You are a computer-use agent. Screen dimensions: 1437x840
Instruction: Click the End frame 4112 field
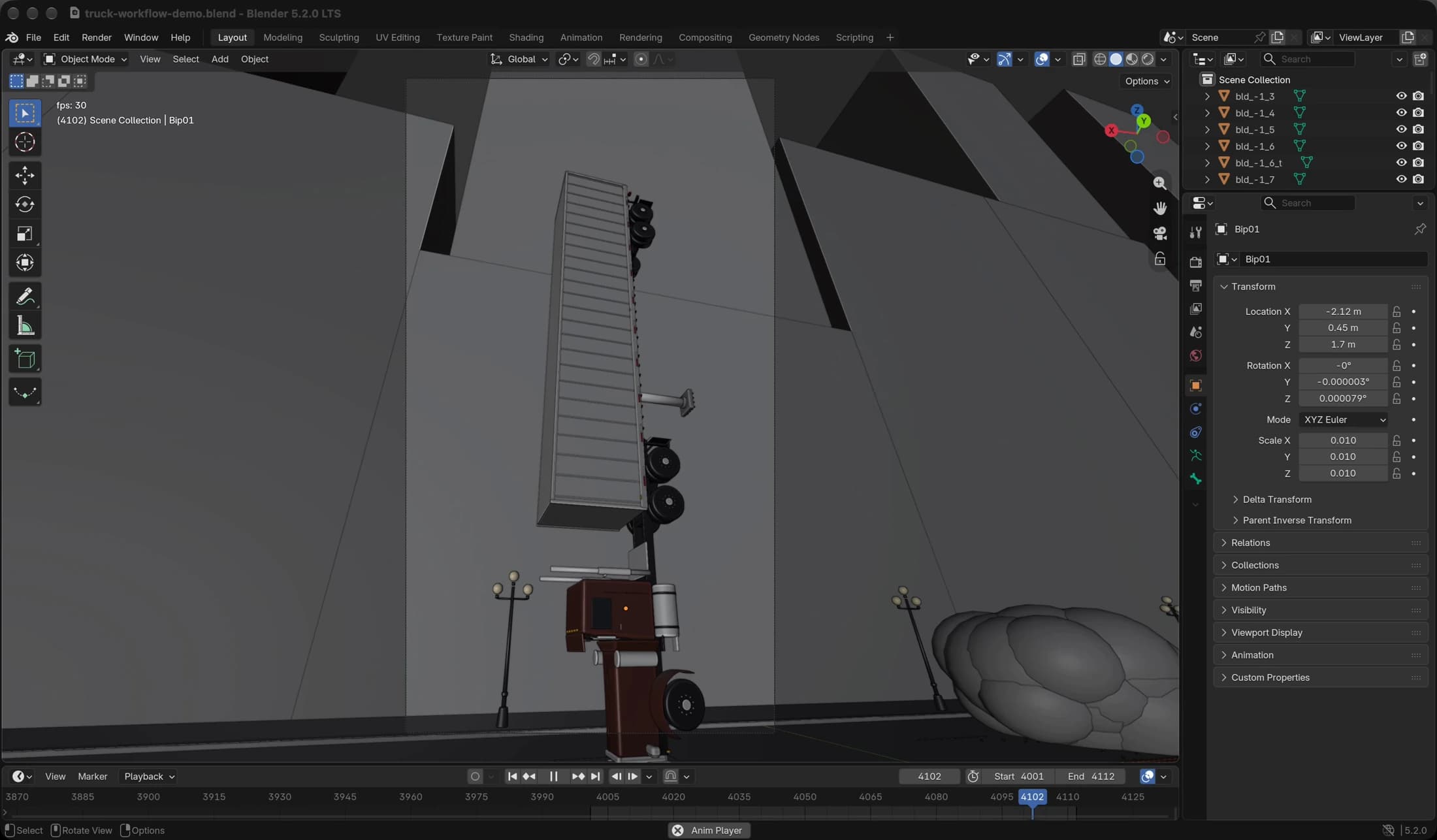click(x=1091, y=776)
